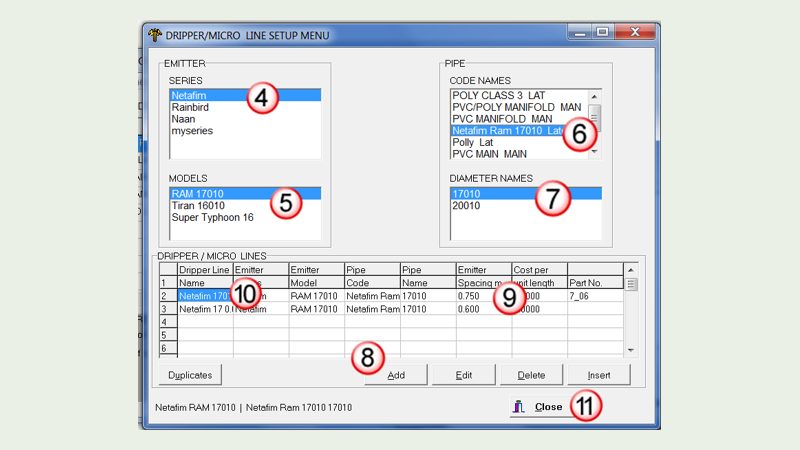Screen dimensions: 800x450
Task: Click Emitter Model cell in row 3
Action: (x=317, y=309)
